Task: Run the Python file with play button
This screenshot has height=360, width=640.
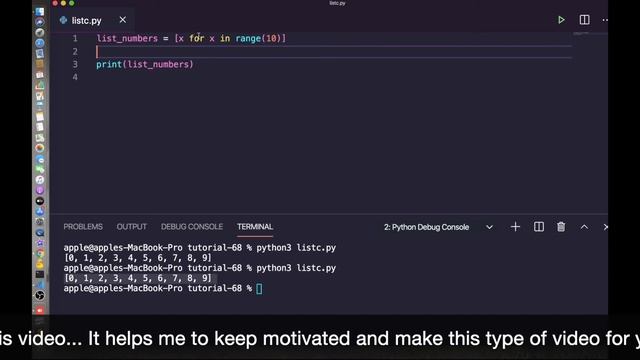Action: pos(561,20)
